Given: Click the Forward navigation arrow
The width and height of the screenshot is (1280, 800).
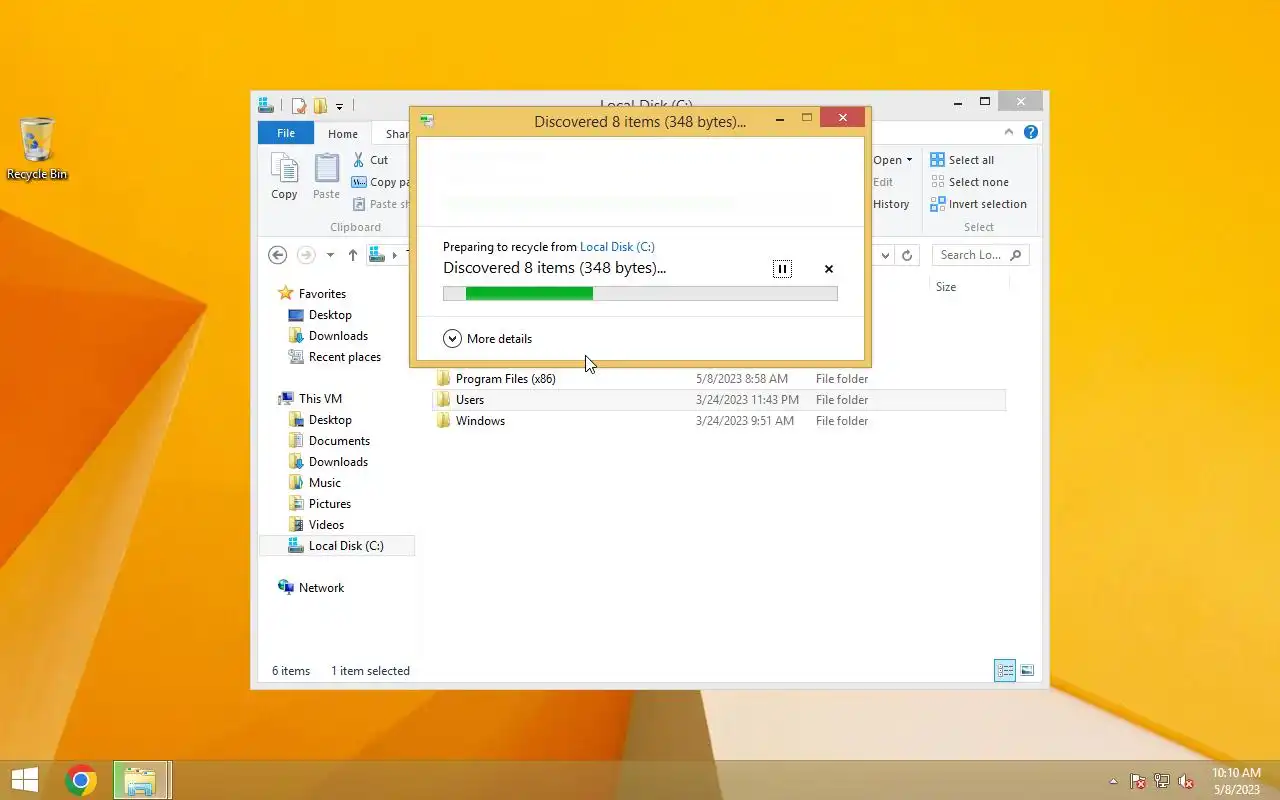Looking at the screenshot, I should tap(307, 255).
